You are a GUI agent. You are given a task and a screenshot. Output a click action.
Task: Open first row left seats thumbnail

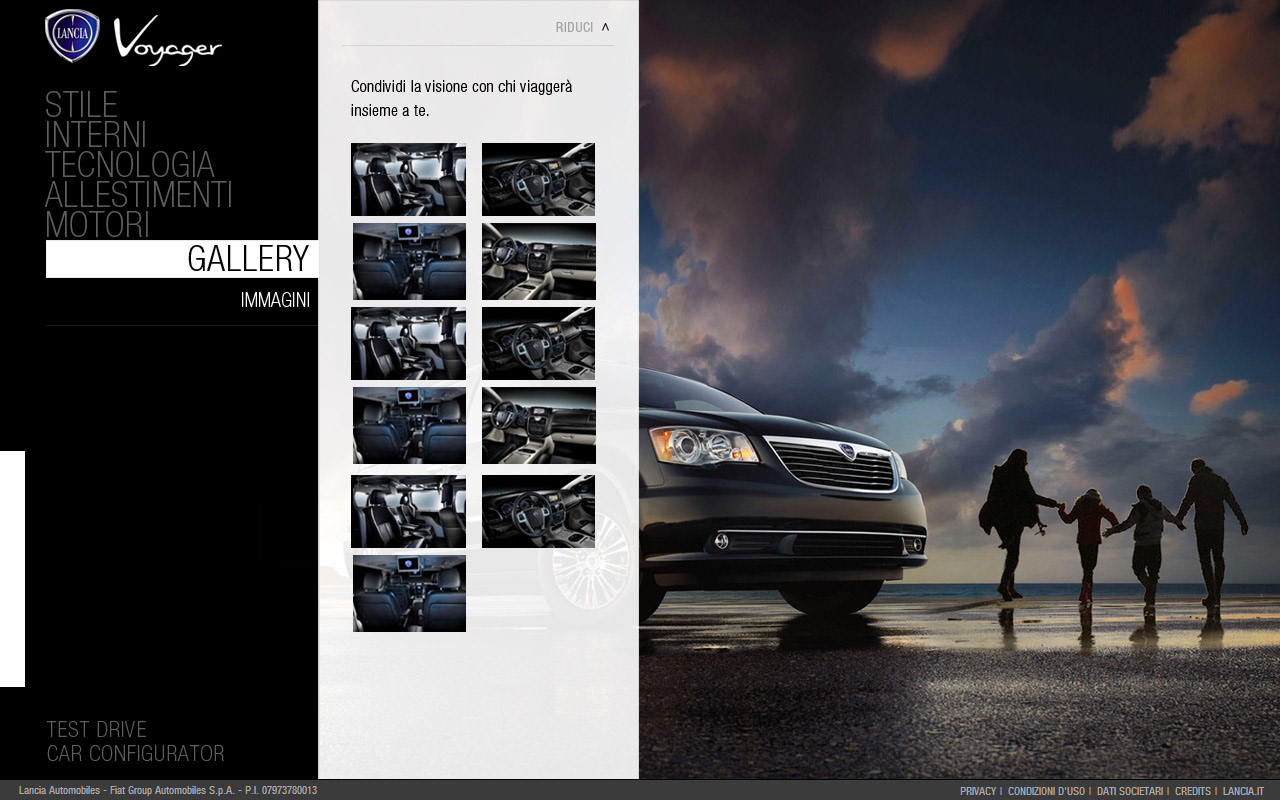pos(408,179)
